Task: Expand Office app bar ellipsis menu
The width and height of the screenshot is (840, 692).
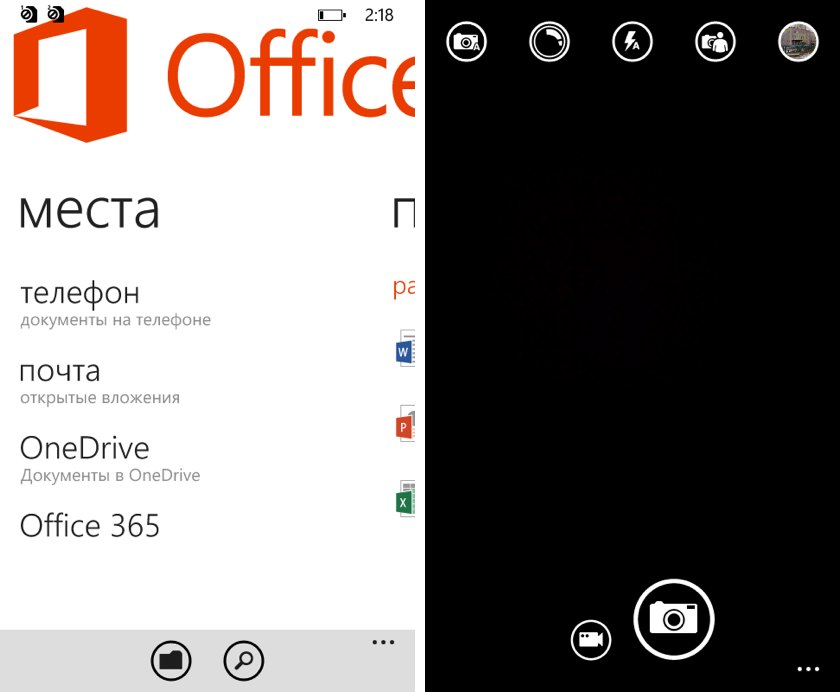Action: pos(384,642)
